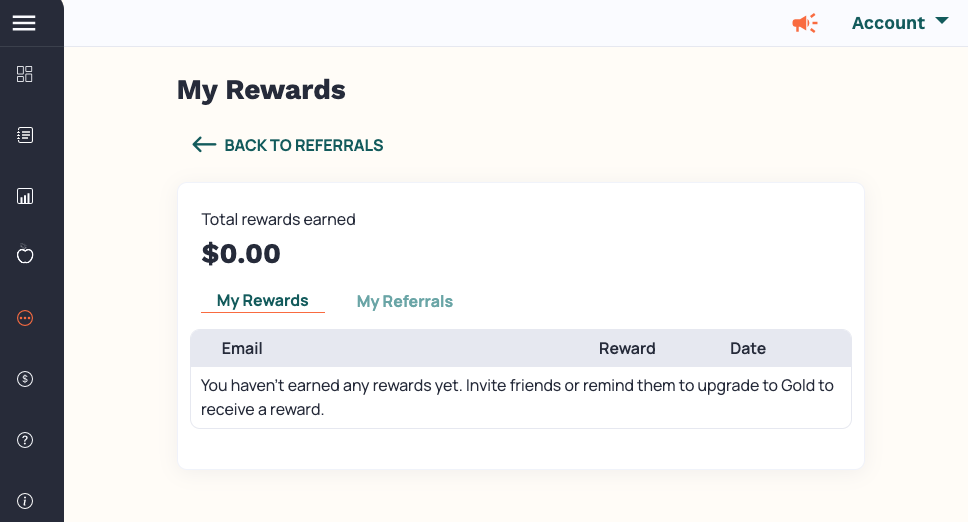Click the Reward column header
Viewport: 968px width, 522px height.
627,349
